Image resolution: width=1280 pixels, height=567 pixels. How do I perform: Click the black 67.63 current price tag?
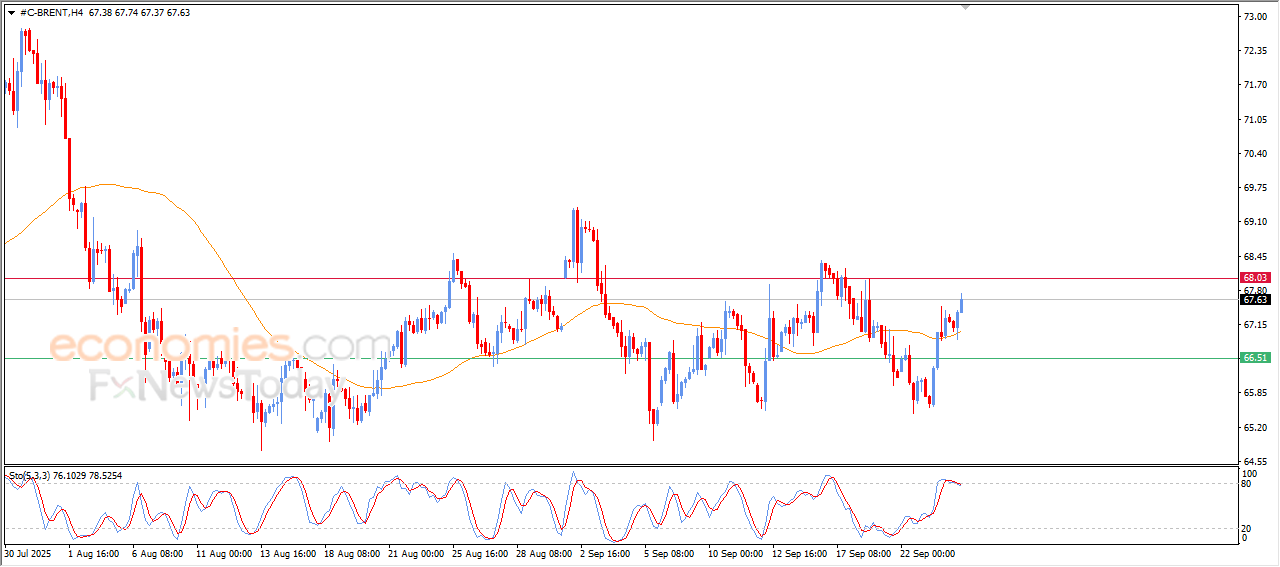point(1255,299)
